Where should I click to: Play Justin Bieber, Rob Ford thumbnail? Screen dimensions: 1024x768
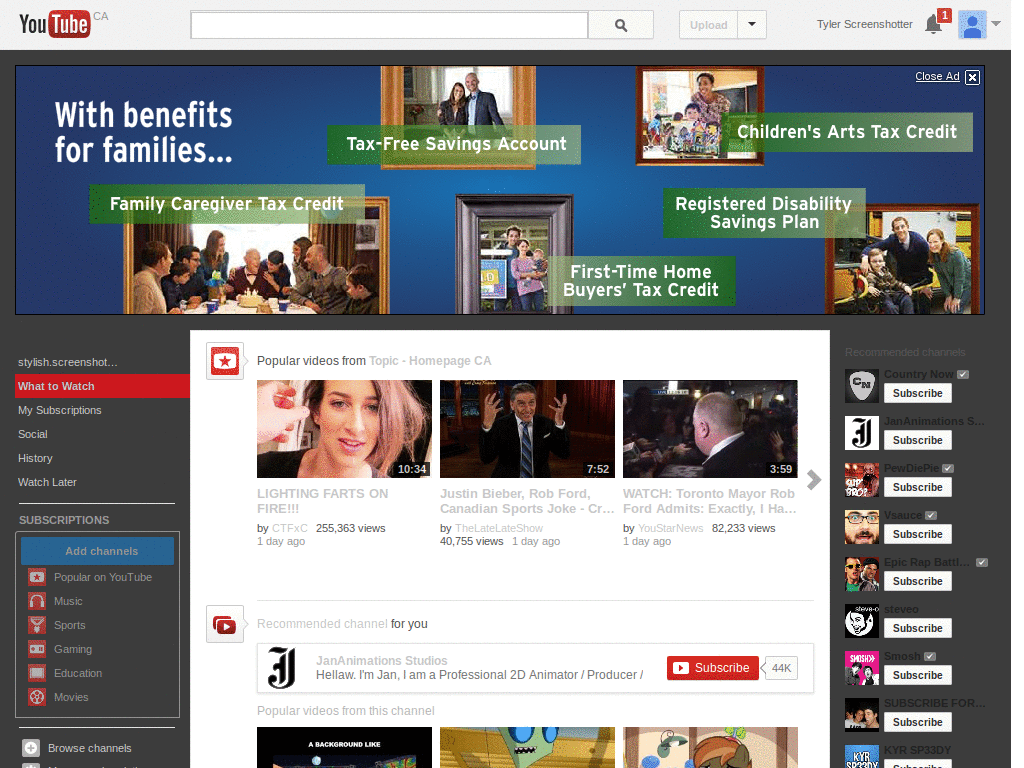(527, 429)
